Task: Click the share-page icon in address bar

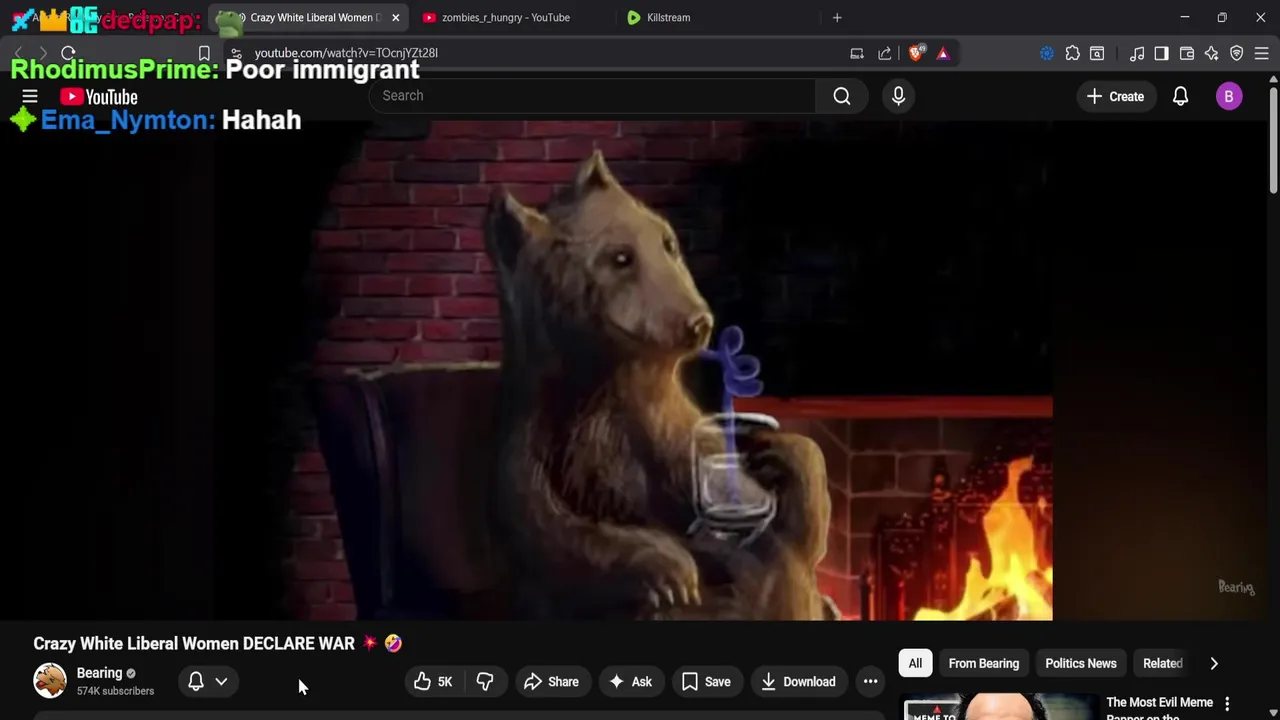Action: click(x=884, y=53)
